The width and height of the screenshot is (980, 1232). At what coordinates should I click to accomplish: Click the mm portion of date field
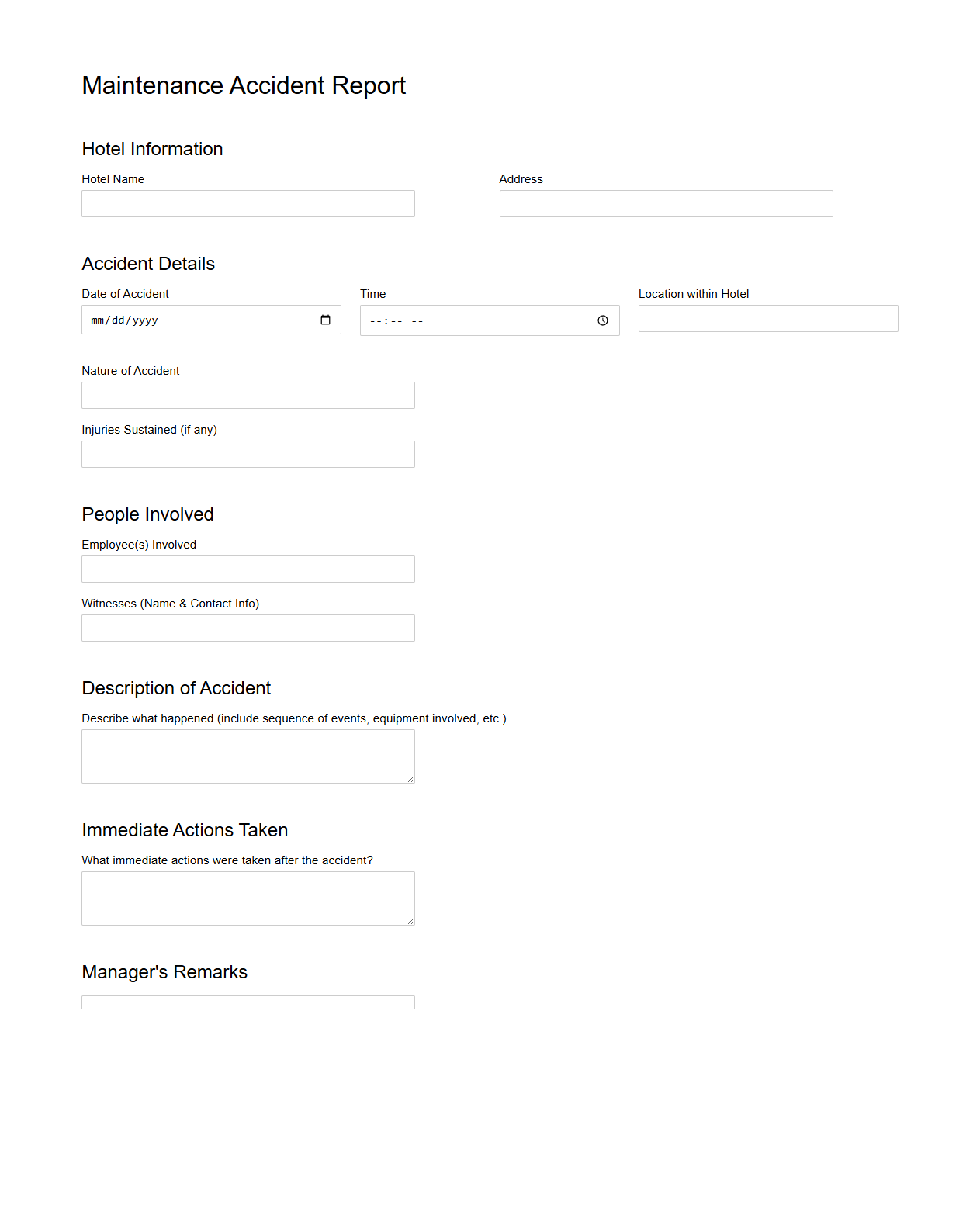[x=96, y=320]
